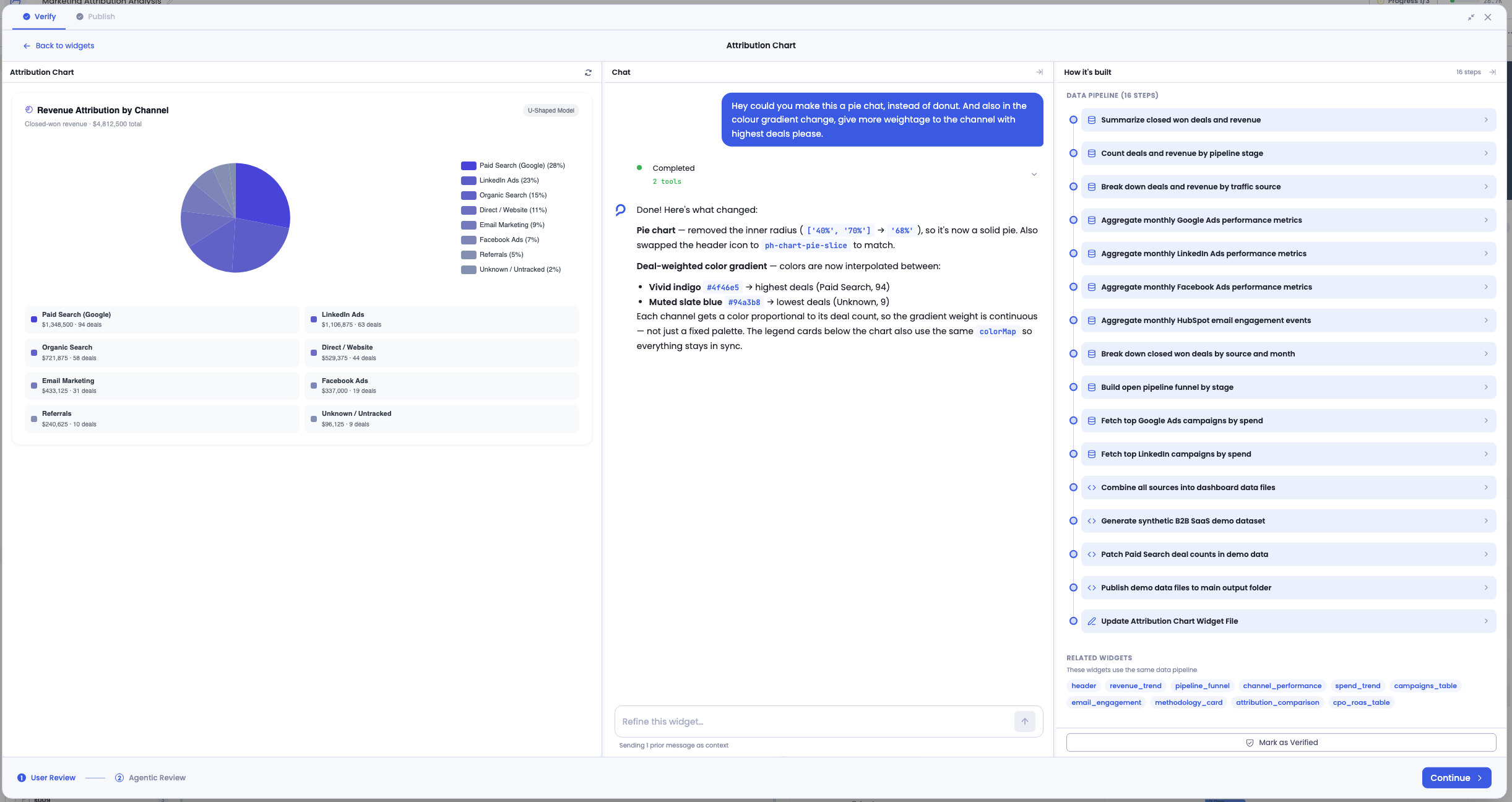The width and height of the screenshot is (1512, 802).
Task: Open the cpo_roas_table related widget
Action: (x=1361, y=702)
